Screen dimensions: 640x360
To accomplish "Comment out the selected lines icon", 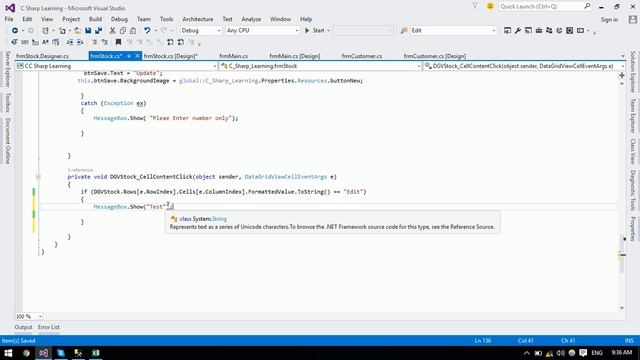I will click(94, 42).
